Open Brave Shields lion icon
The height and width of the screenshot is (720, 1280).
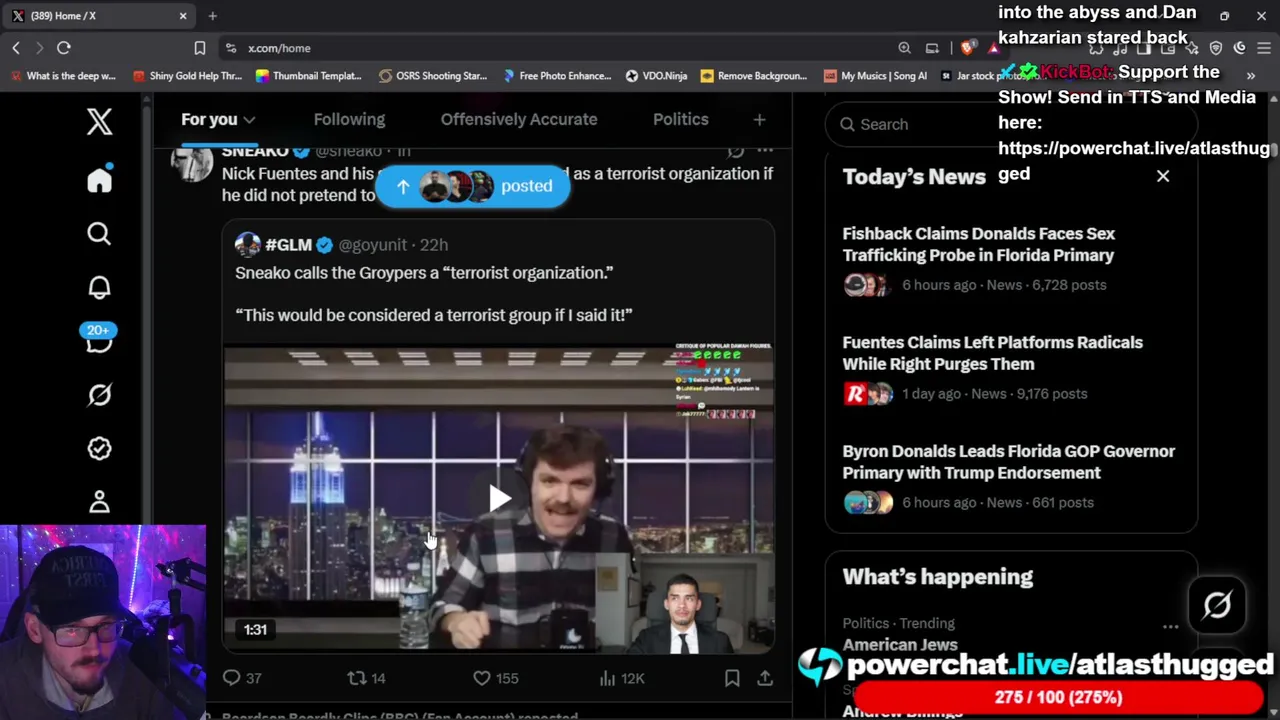967,48
